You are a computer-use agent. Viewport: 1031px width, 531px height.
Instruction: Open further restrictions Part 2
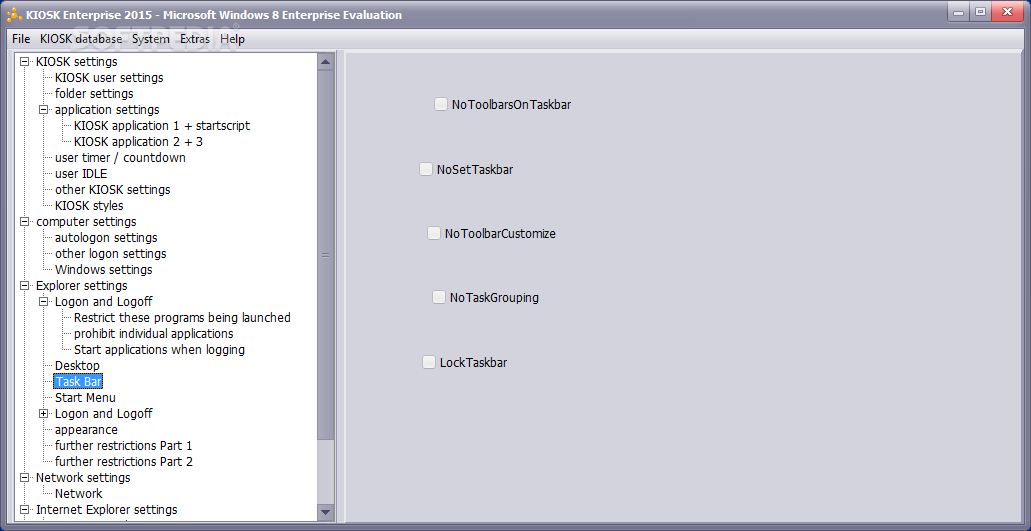click(x=124, y=461)
